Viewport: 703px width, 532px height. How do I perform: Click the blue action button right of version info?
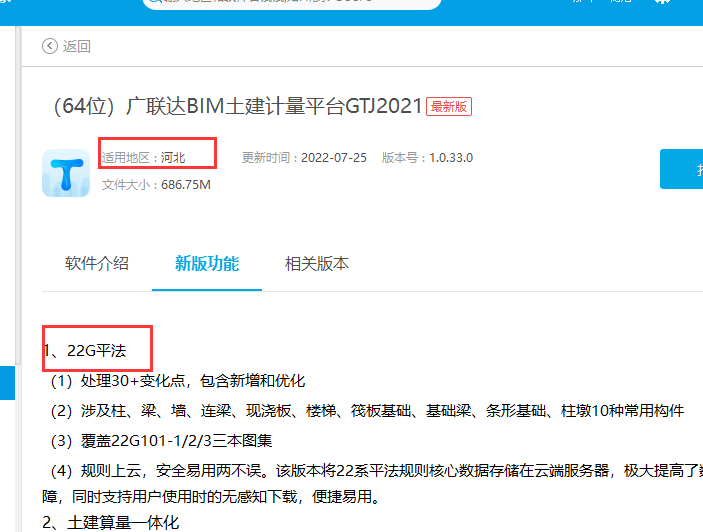pyautogui.click(x=681, y=169)
